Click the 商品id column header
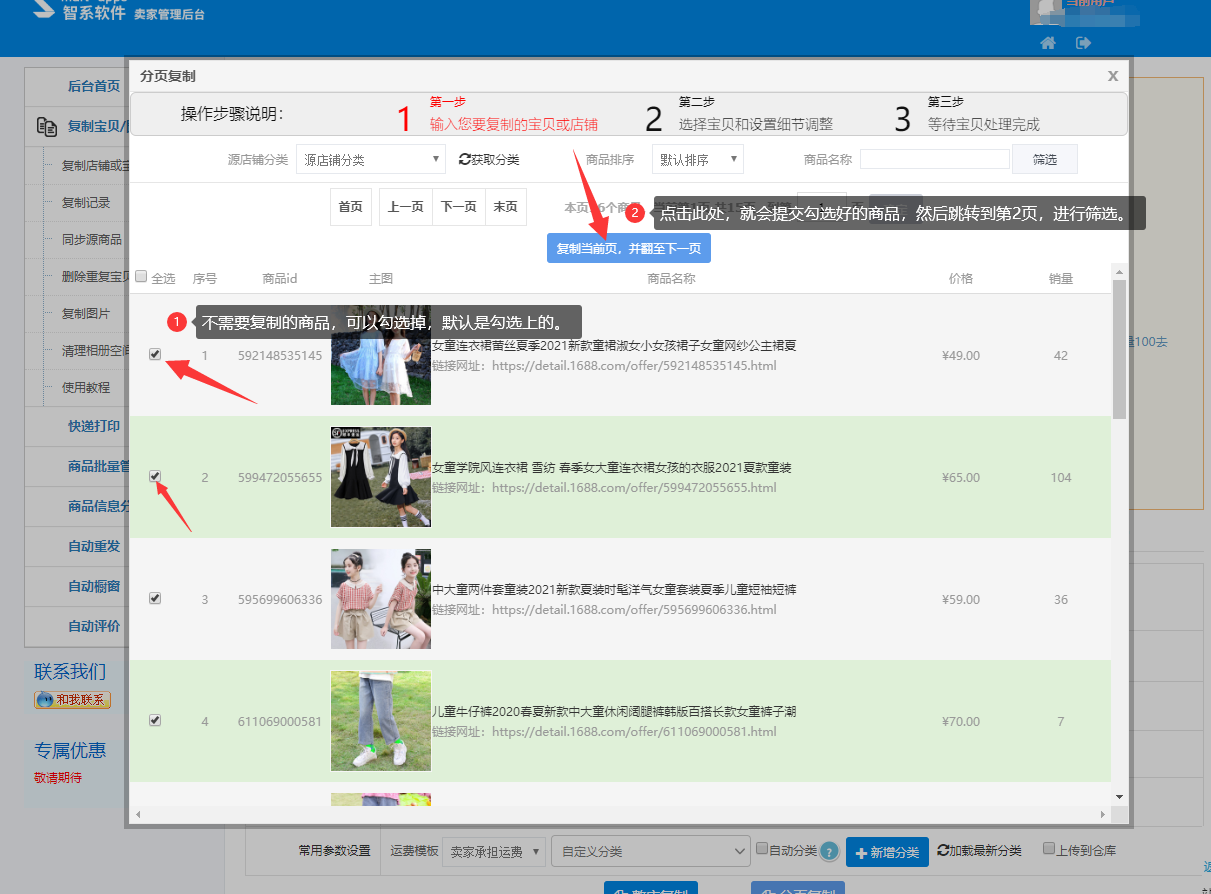This screenshot has width=1211, height=894. click(280, 278)
